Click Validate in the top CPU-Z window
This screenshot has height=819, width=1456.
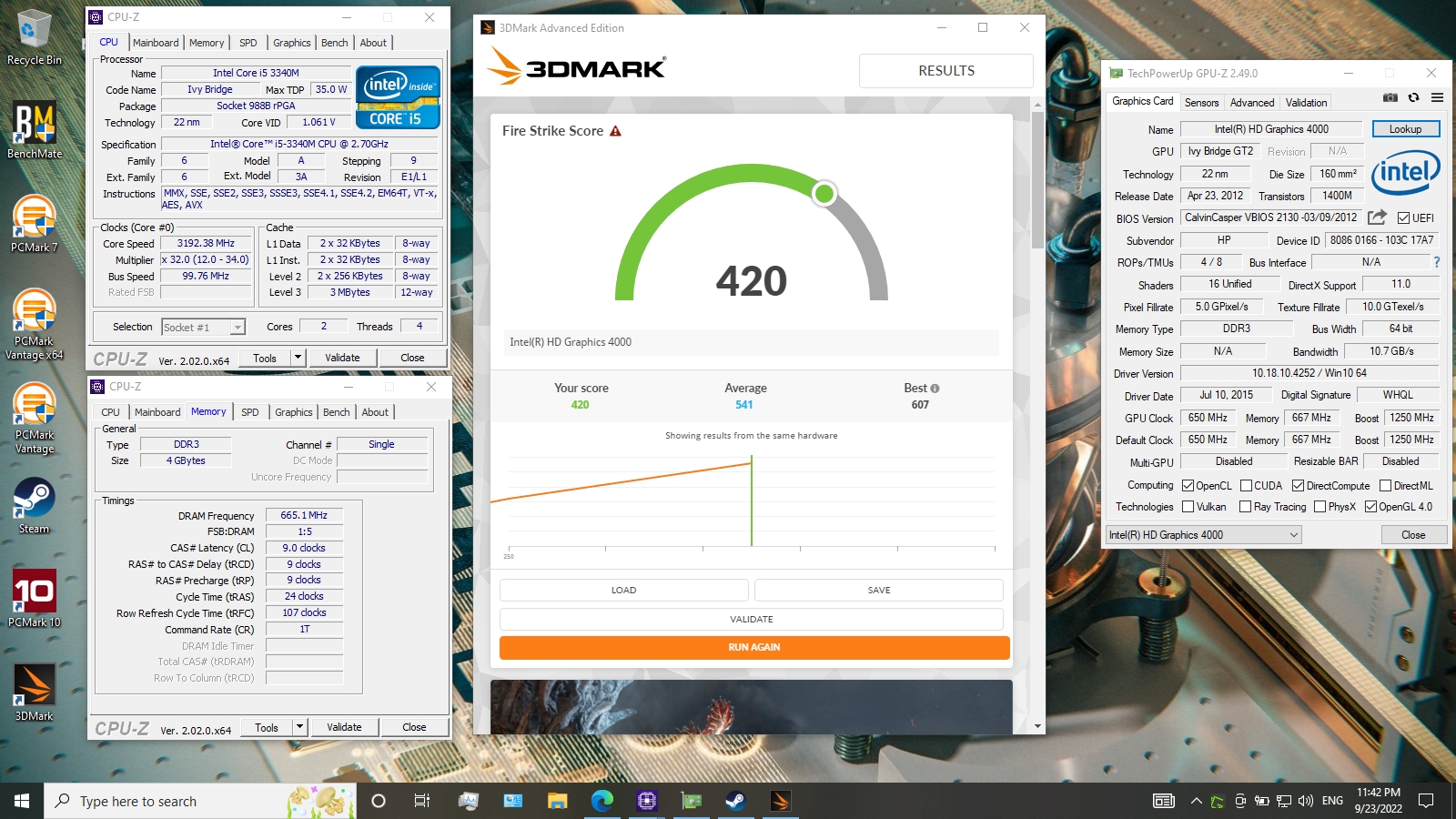[342, 358]
